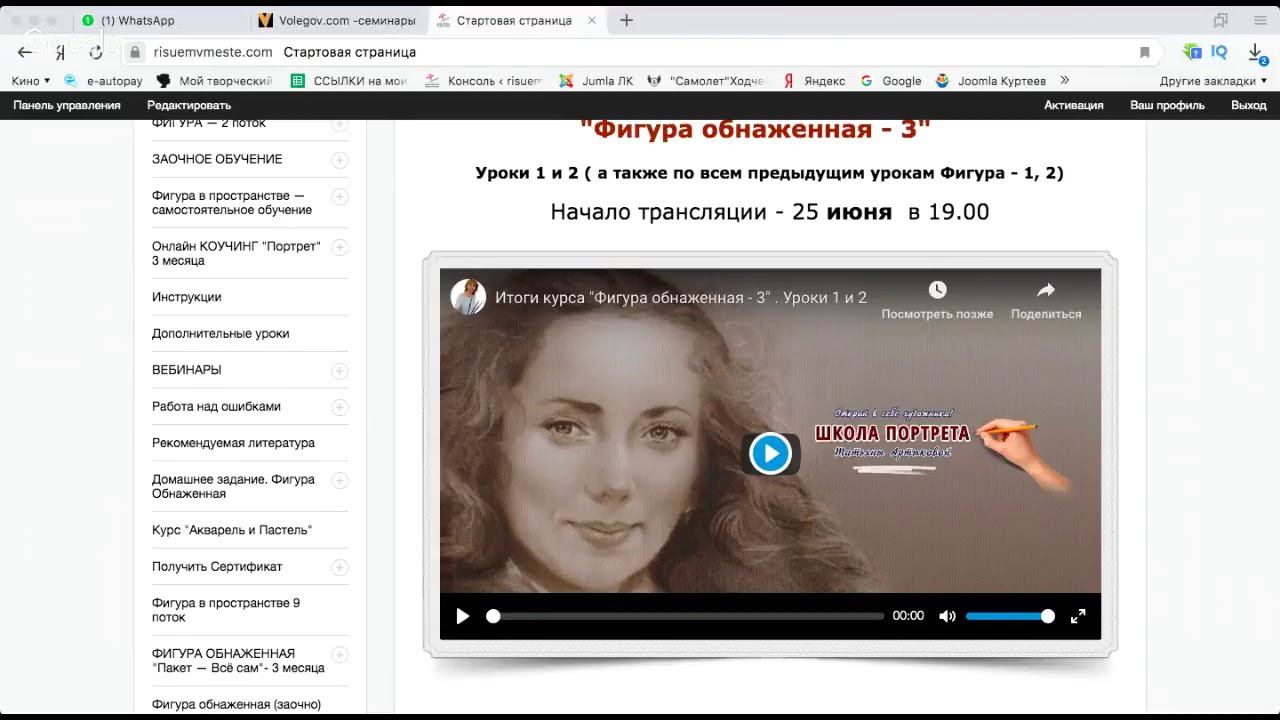Open the Jumla ЛК bookmark
The width and height of the screenshot is (1280, 720).
pos(596,81)
